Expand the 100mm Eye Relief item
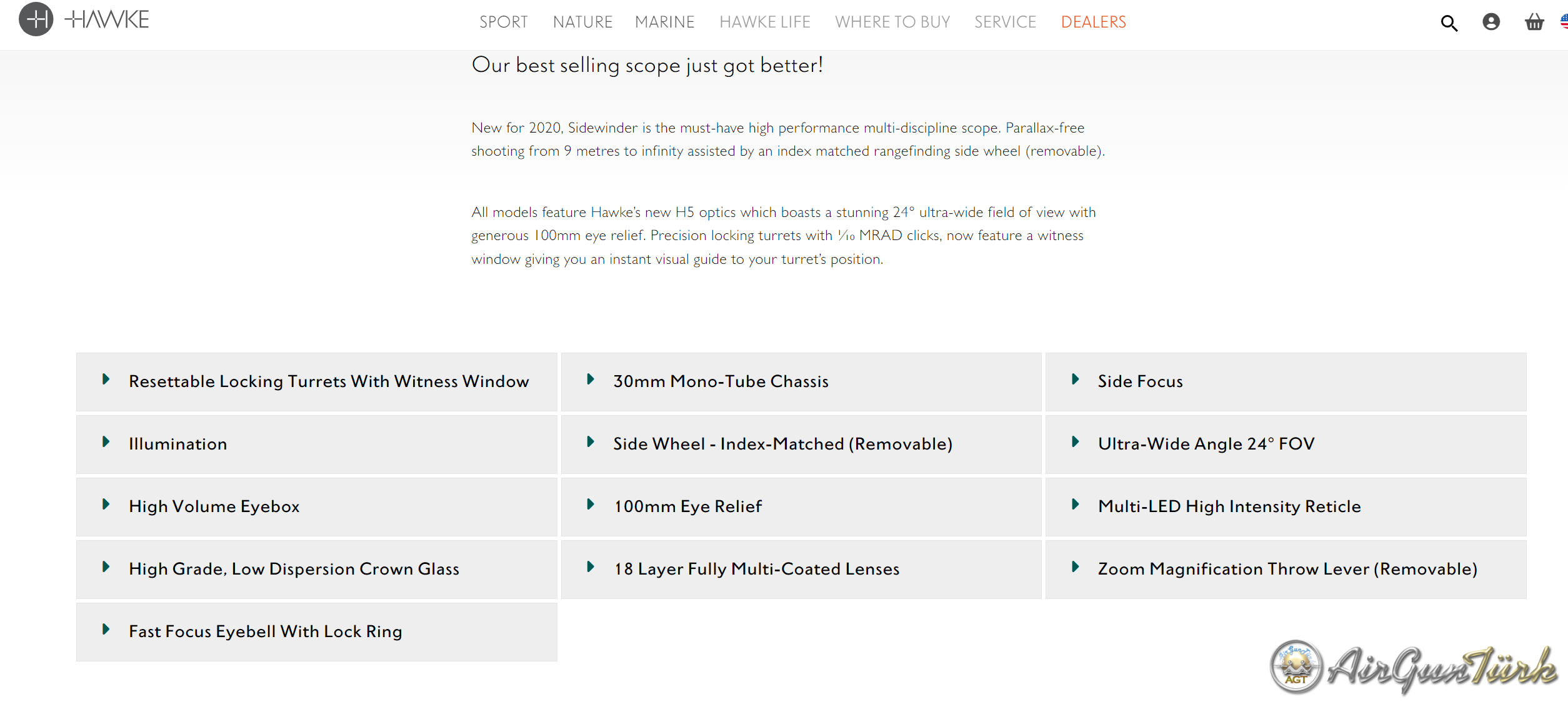 (687, 506)
